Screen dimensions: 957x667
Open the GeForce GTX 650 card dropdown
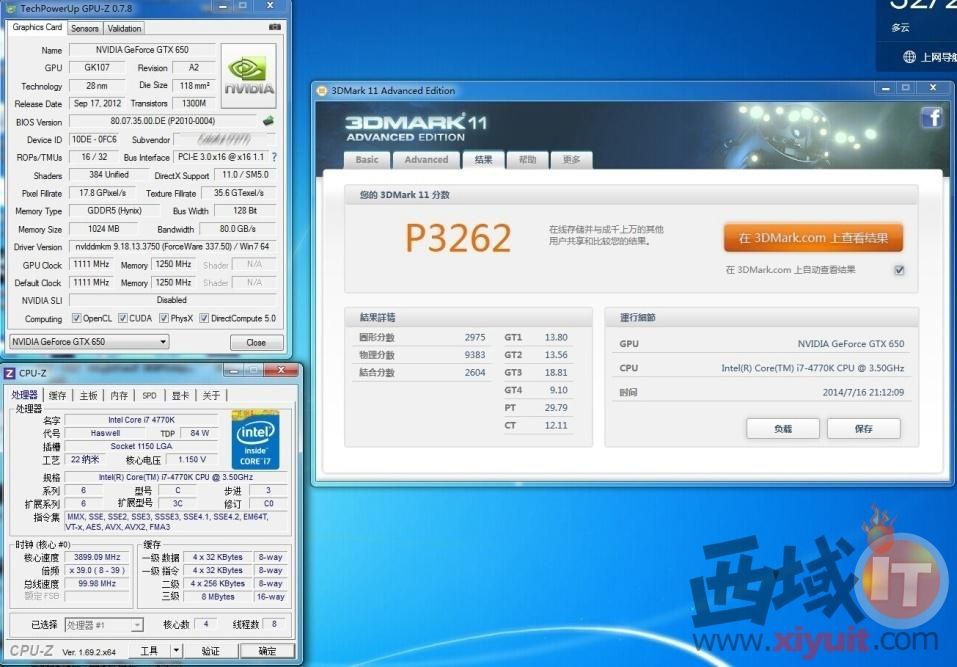tap(89, 342)
